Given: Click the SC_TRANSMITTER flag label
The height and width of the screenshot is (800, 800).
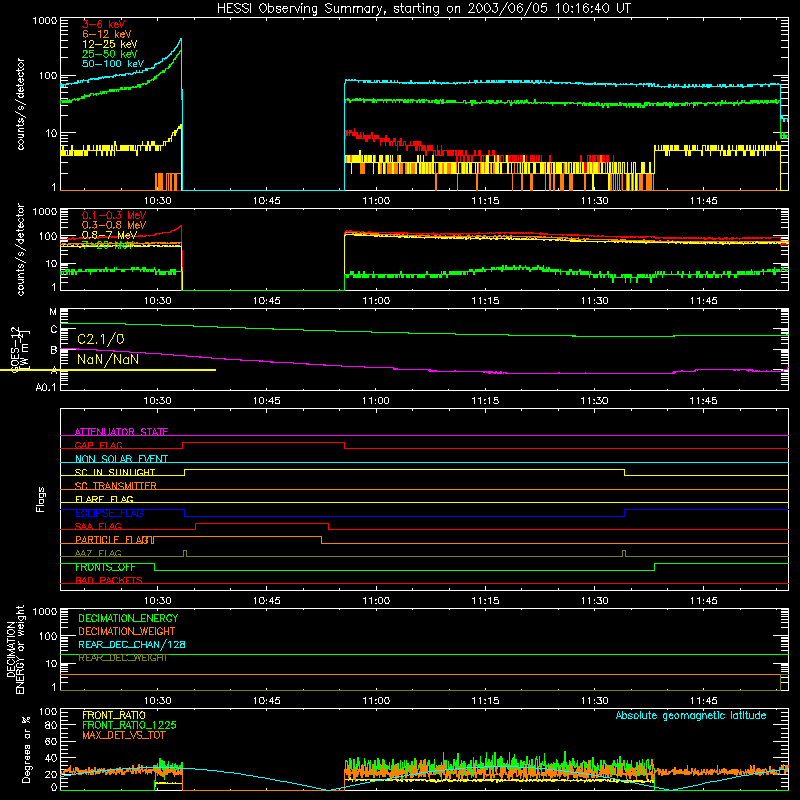Looking at the screenshot, I should tap(116, 486).
